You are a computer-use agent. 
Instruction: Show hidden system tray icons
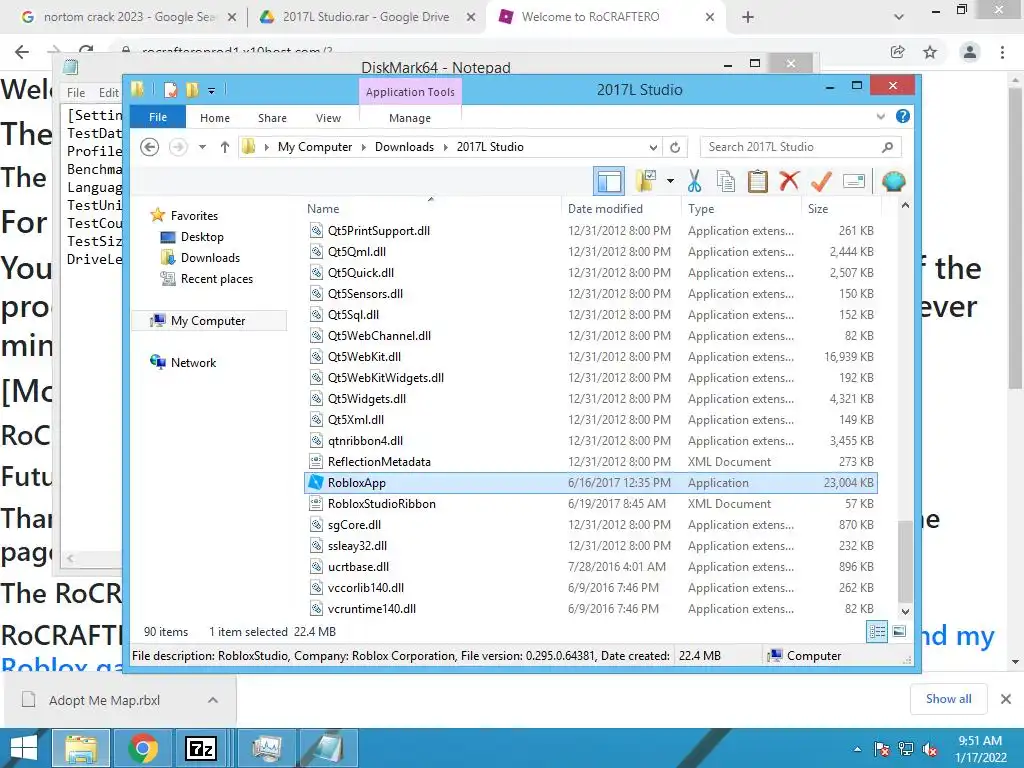(x=857, y=749)
